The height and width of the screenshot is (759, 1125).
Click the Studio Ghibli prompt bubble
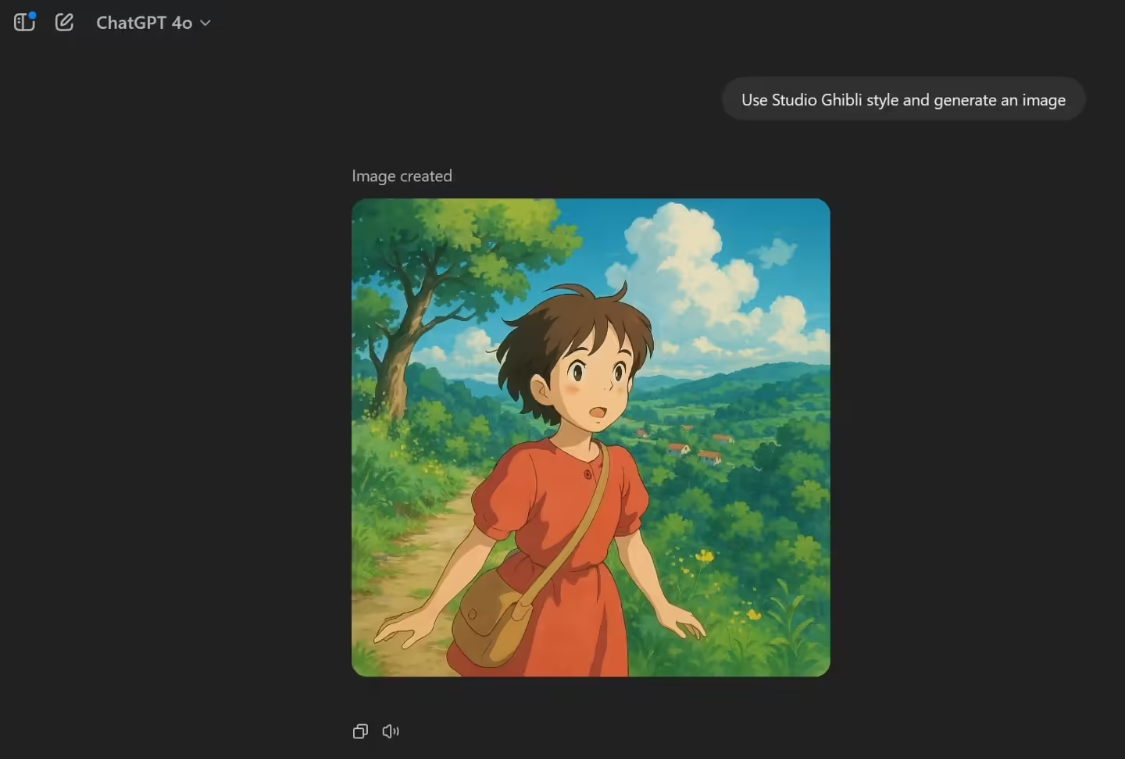903,99
